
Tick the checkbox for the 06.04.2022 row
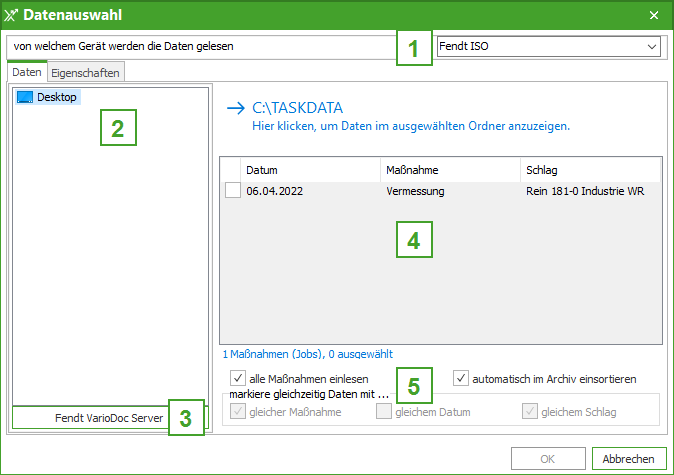coord(232,191)
